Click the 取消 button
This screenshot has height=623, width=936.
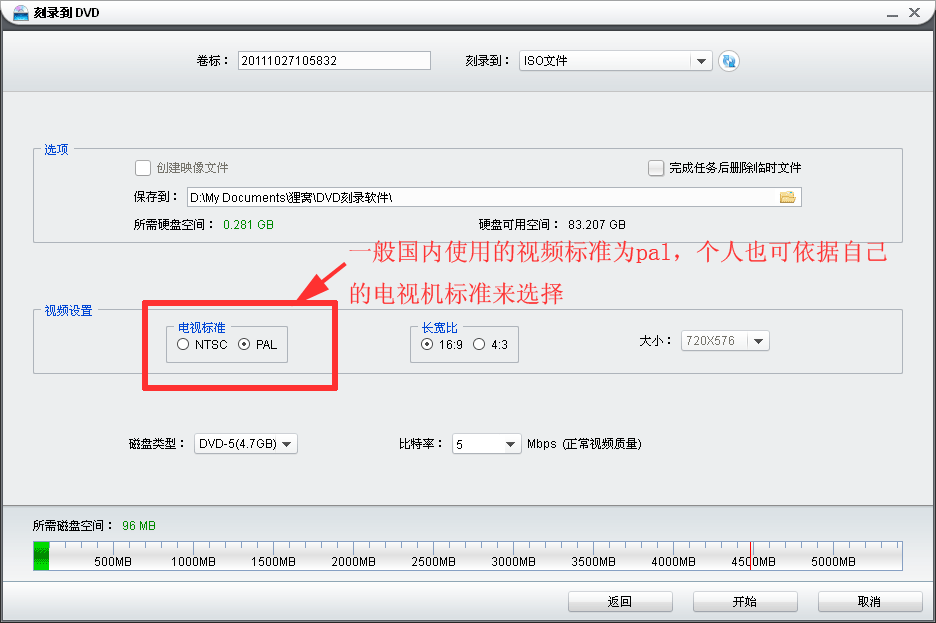coord(870,602)
